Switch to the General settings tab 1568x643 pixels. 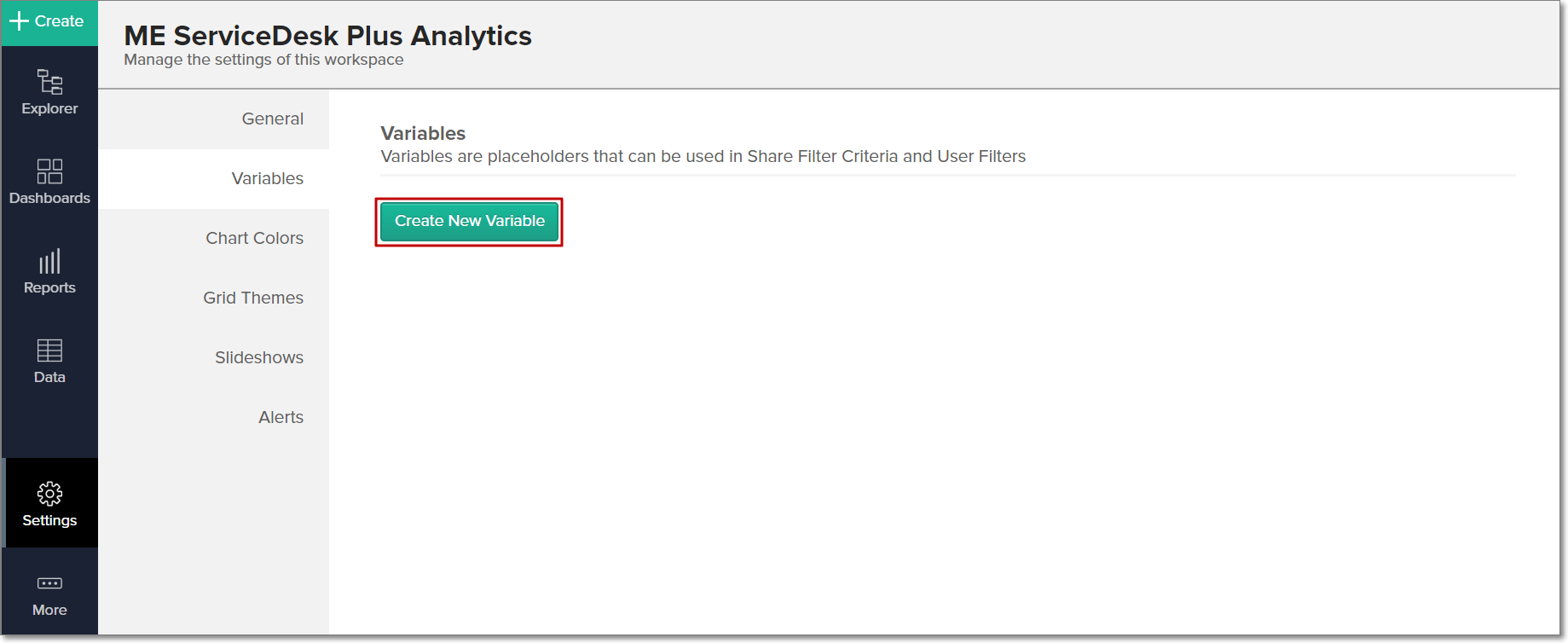click(x=272, y=119)
